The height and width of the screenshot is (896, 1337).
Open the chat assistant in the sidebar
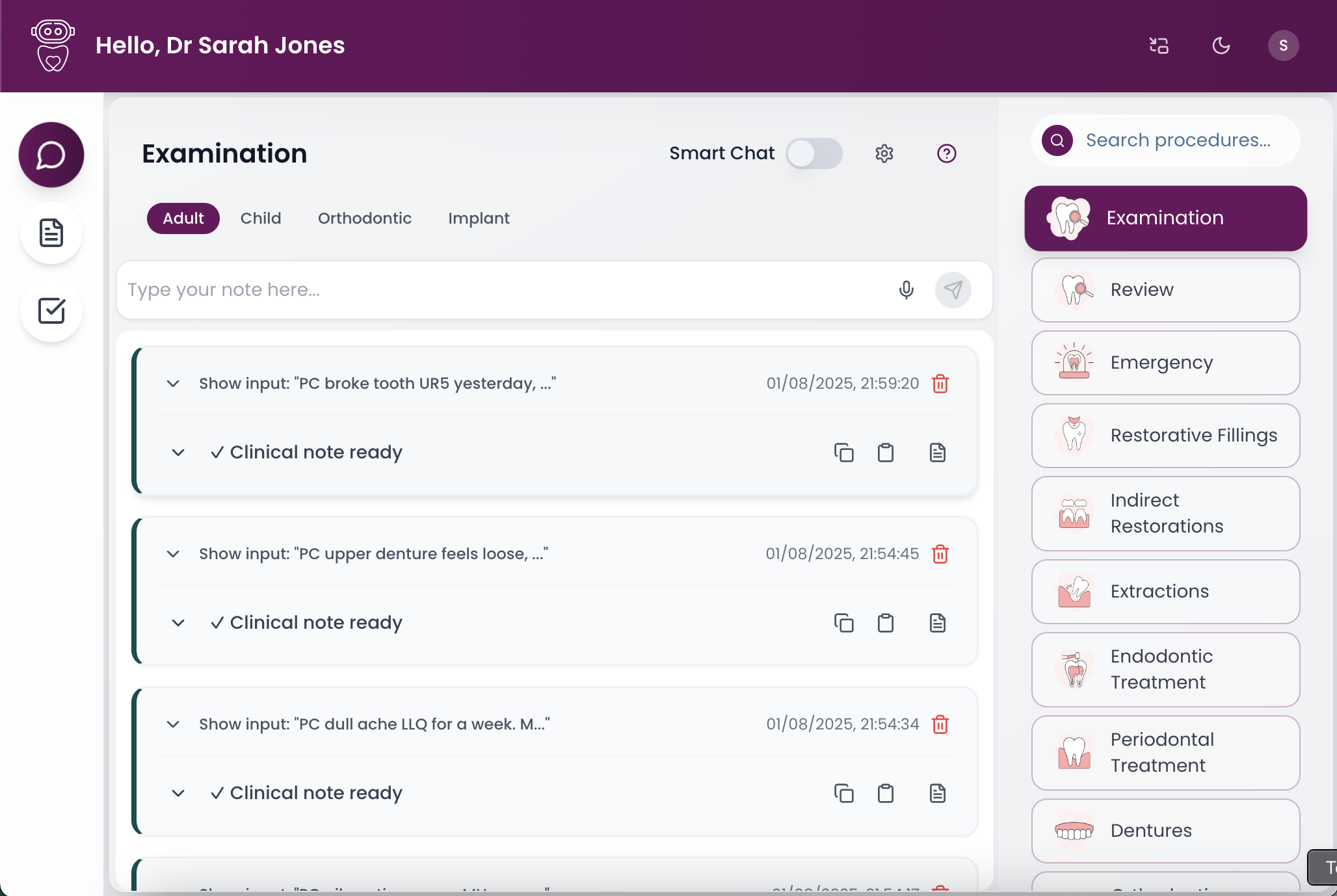(x=51, y=154)
